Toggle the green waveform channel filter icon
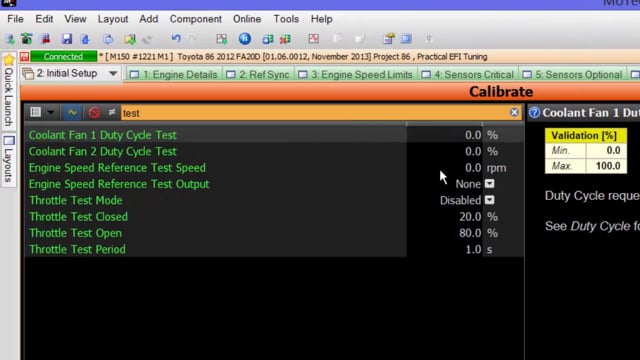Screen dimensions: 640x360 [x=72, y=112]
